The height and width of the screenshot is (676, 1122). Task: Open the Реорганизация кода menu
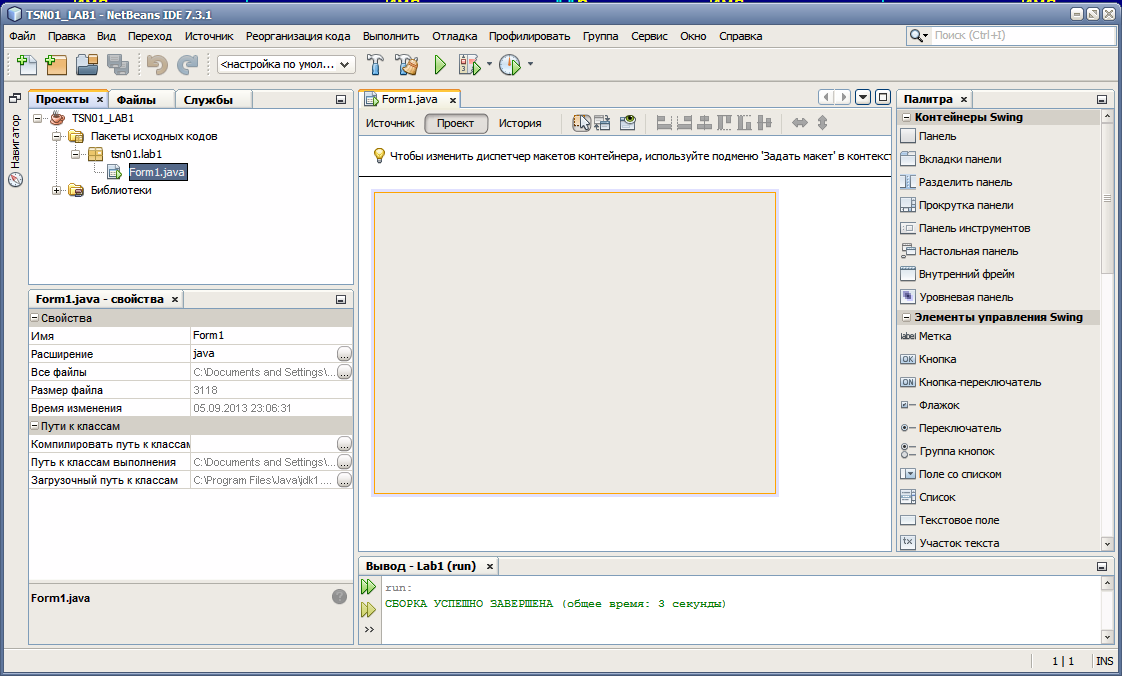click(x=298, y=36)
